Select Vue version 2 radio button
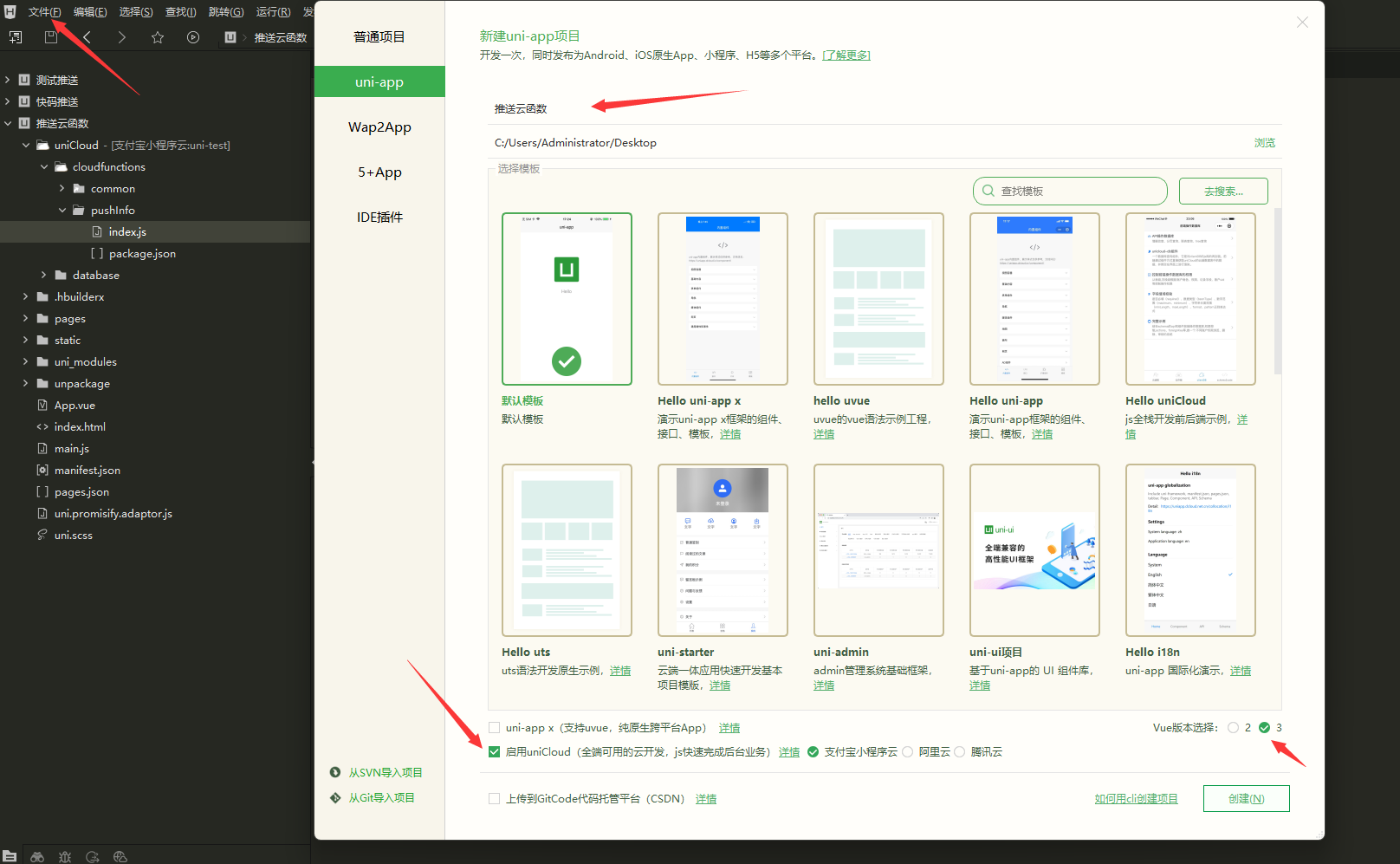 coord(1233,728)
